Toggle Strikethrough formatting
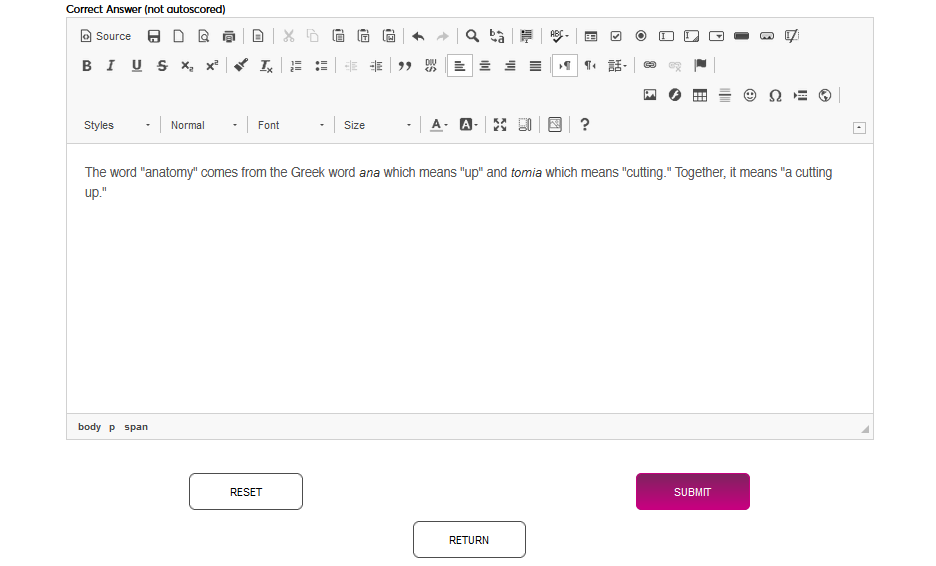The width and height of the screenshot is (936, 566). pos(162,66)
